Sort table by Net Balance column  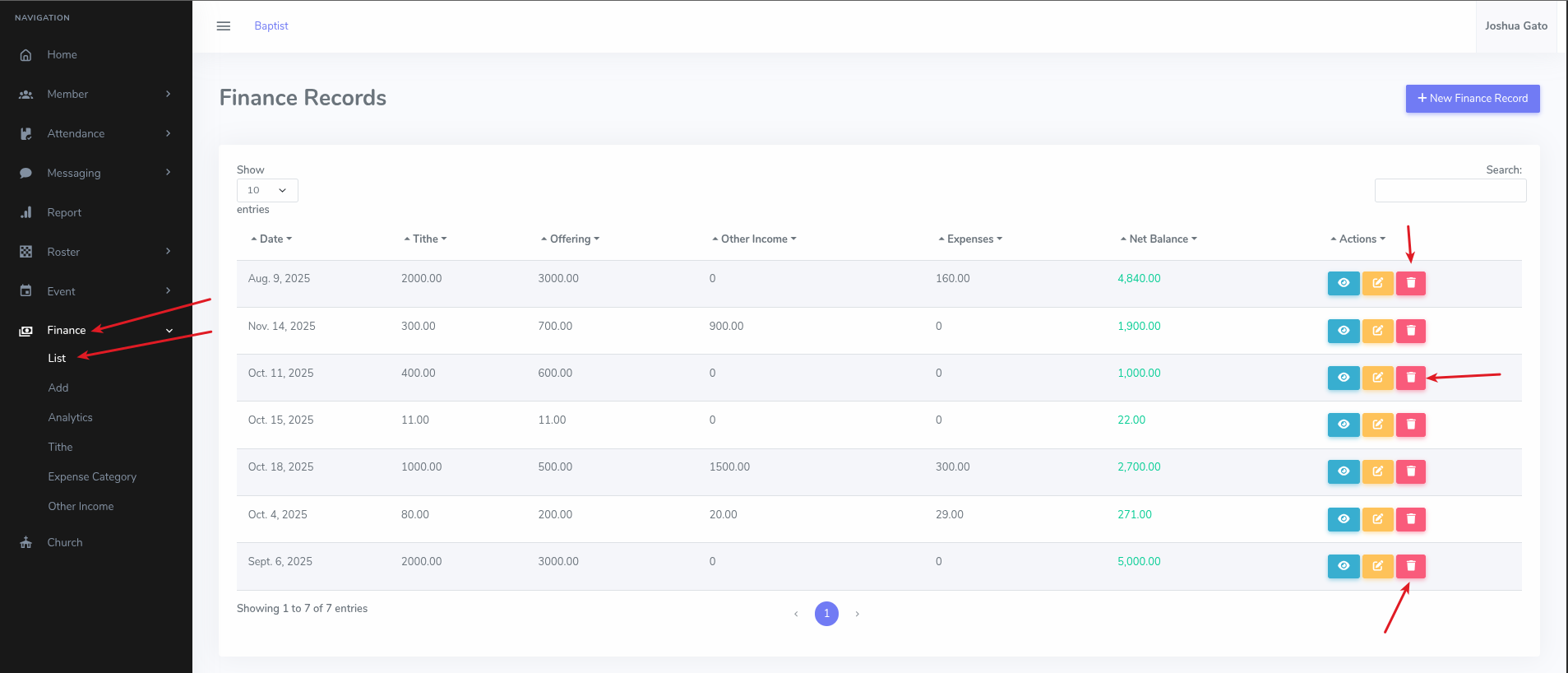1158,239
